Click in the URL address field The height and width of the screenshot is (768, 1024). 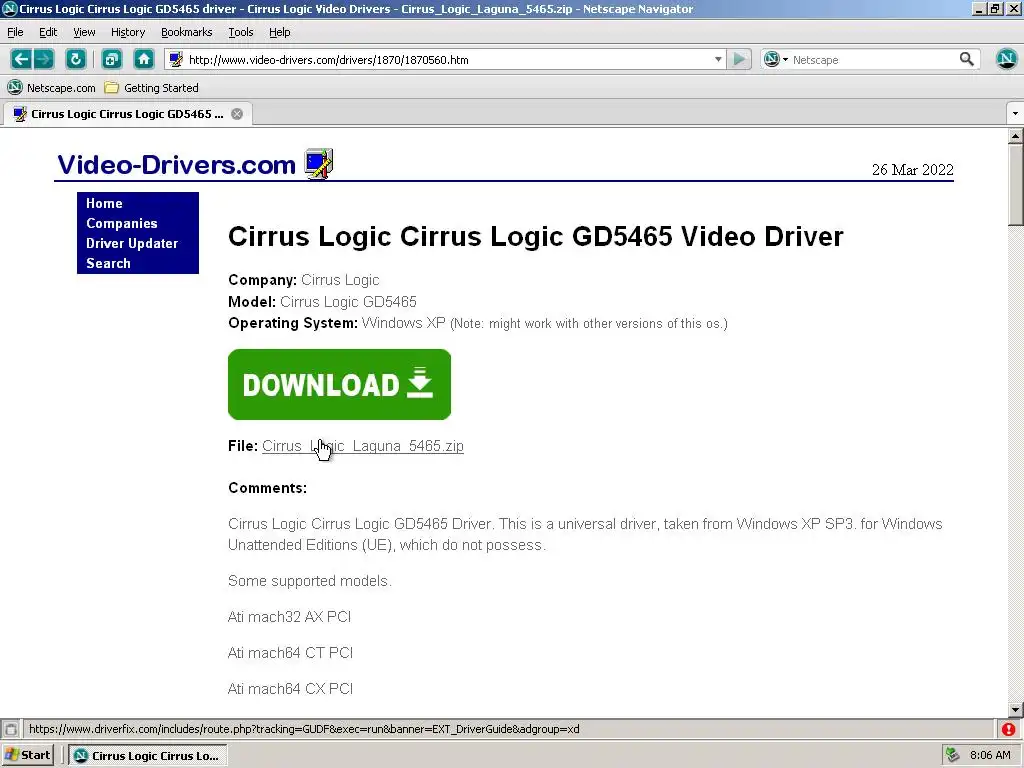click(x=447, y=59)
